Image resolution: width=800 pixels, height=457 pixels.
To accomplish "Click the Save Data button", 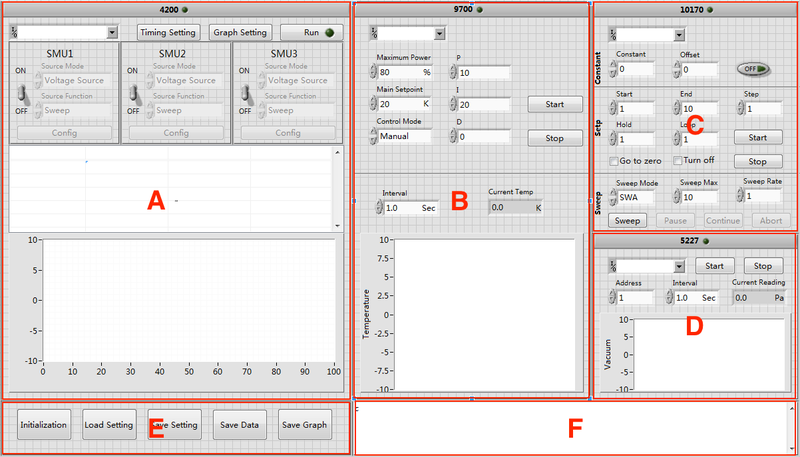I will (239, 425).
